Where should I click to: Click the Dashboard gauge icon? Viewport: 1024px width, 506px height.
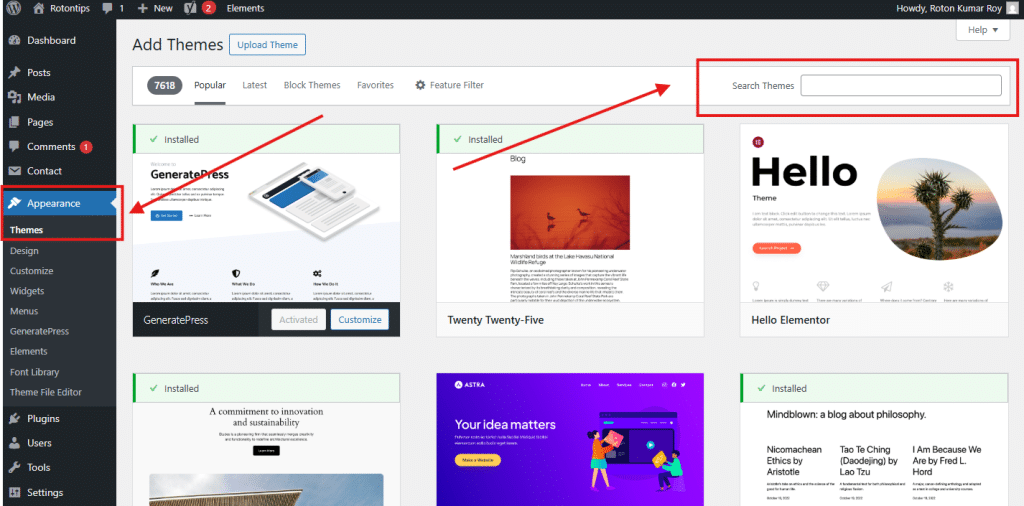(x=14, y=40)
